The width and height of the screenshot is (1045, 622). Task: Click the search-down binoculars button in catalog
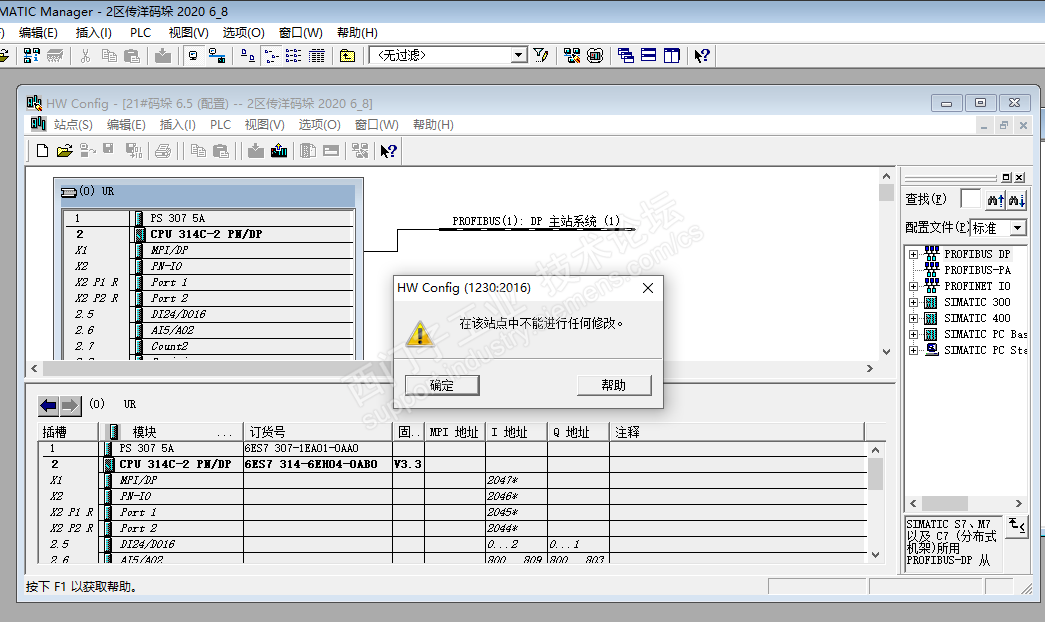tap(1016, 199)
